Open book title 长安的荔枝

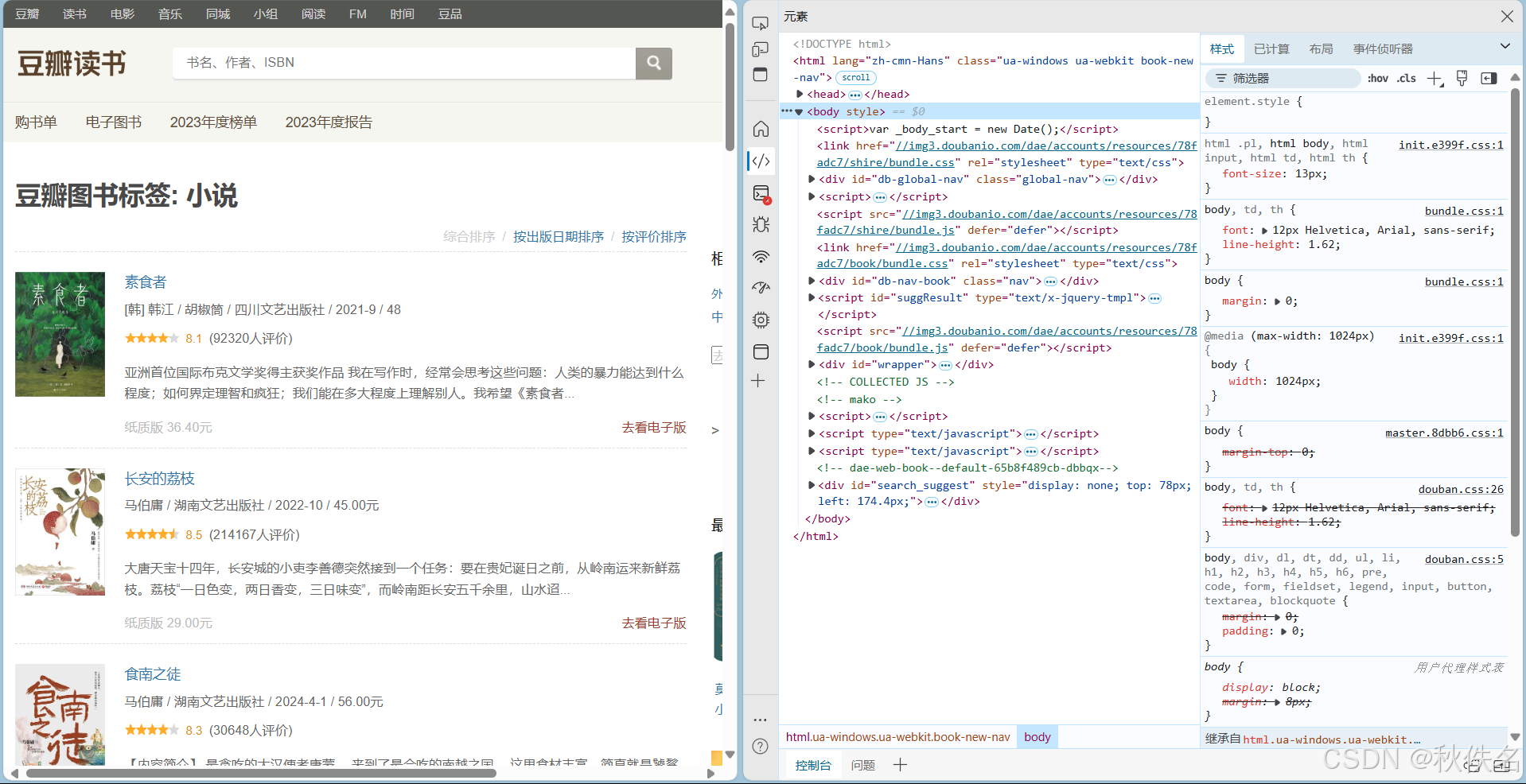[x=159, y=479]
